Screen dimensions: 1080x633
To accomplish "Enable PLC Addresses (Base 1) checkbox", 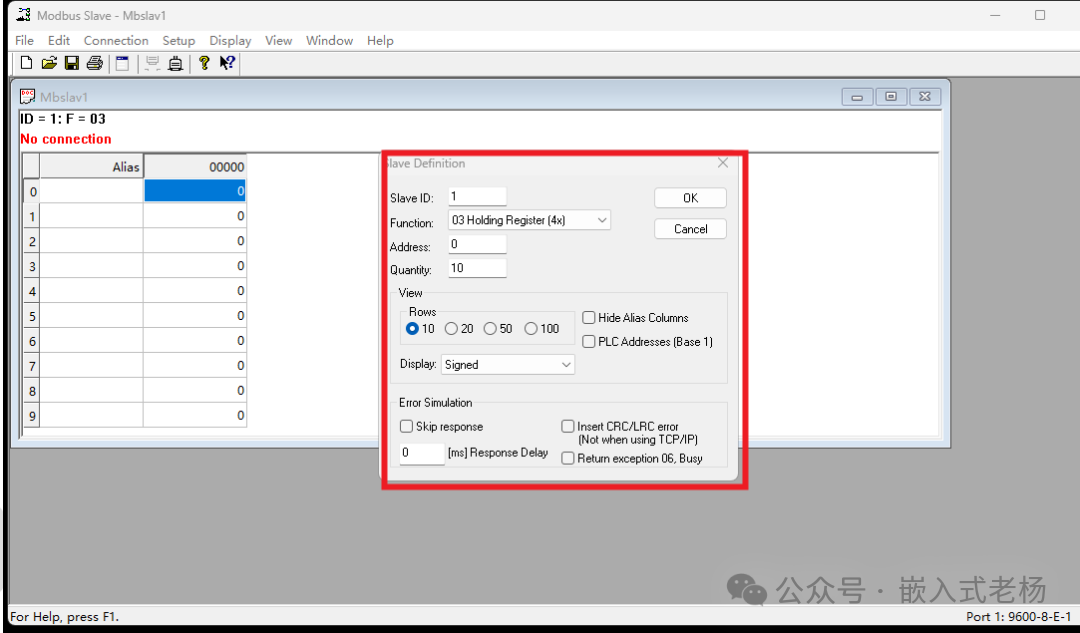I will (589, 342).
